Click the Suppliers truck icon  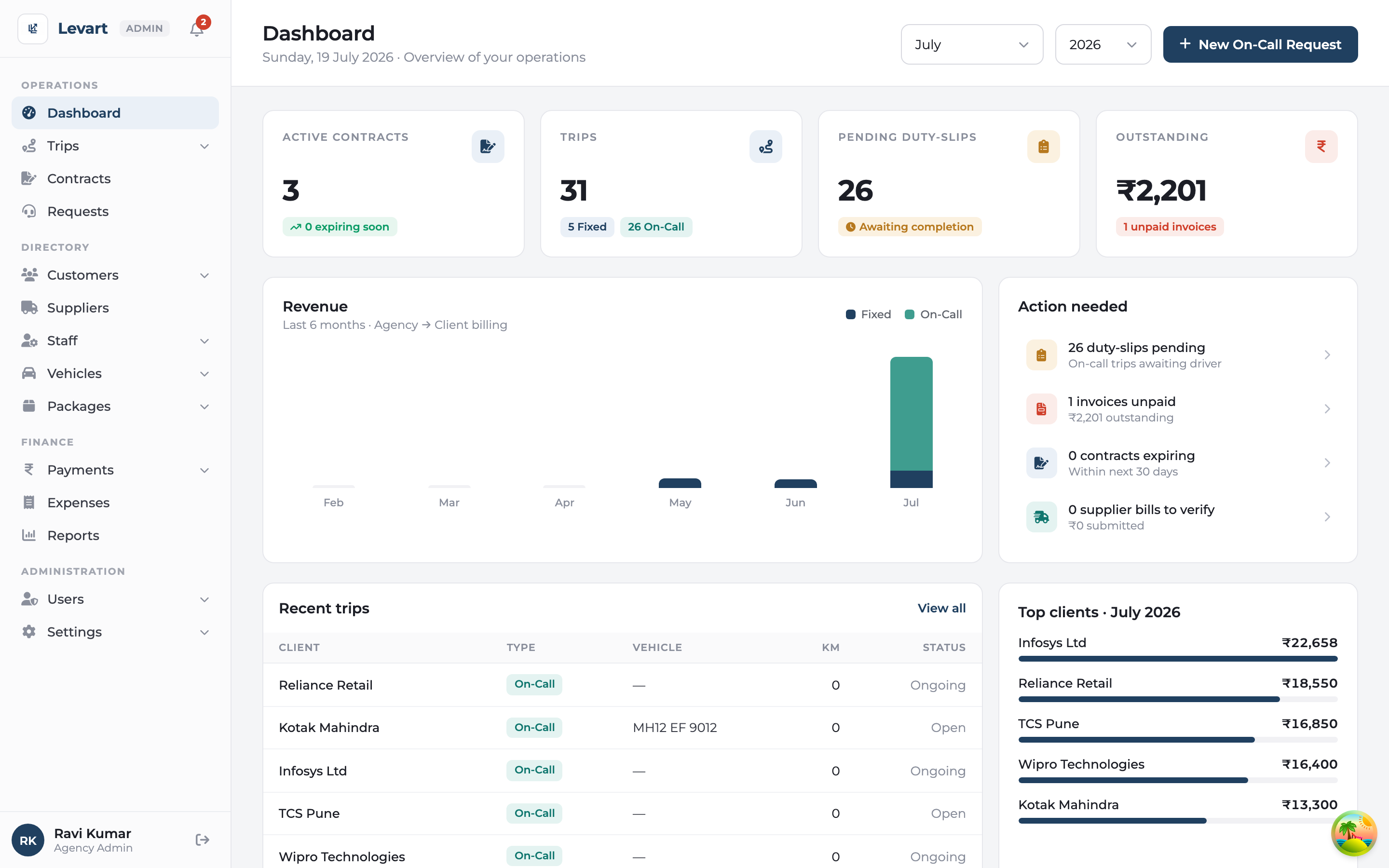29,308
